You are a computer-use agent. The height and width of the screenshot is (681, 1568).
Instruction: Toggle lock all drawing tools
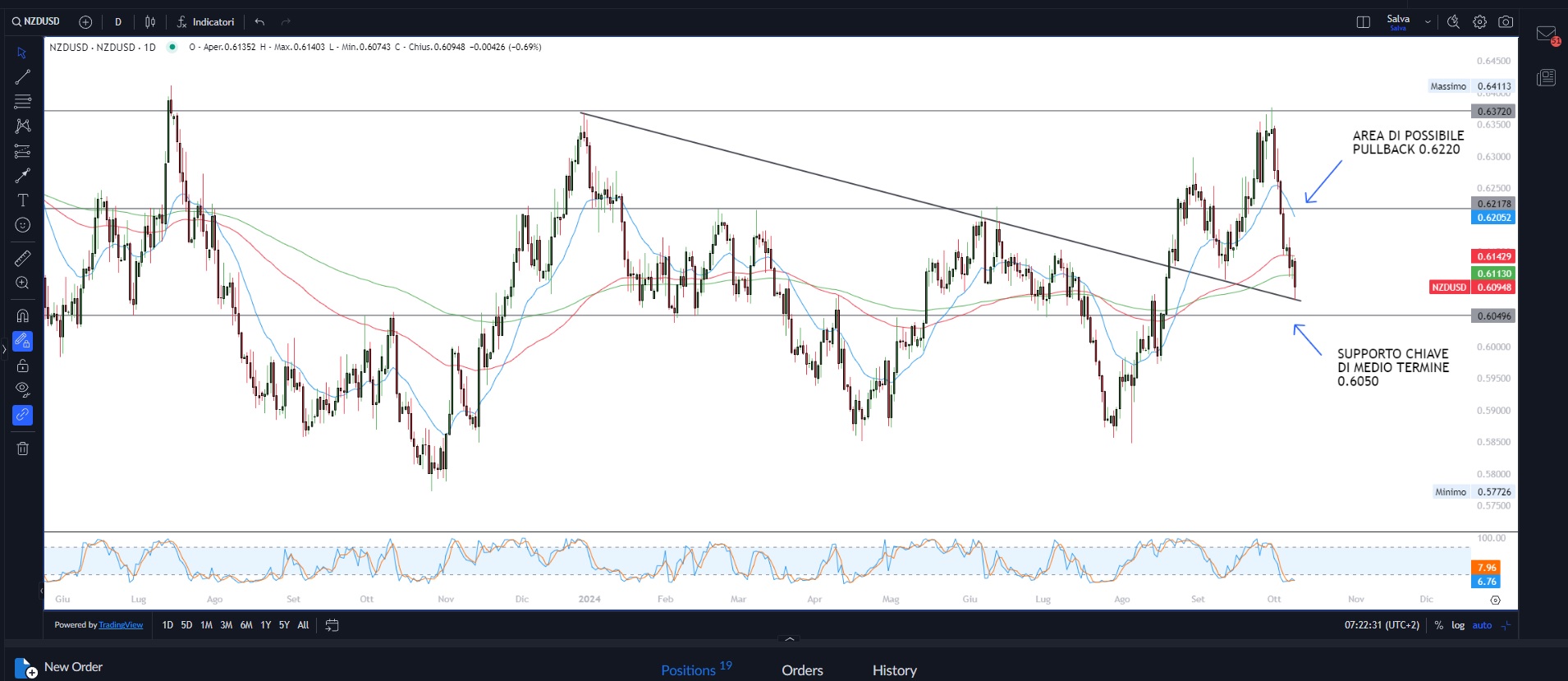pos(23,366)
